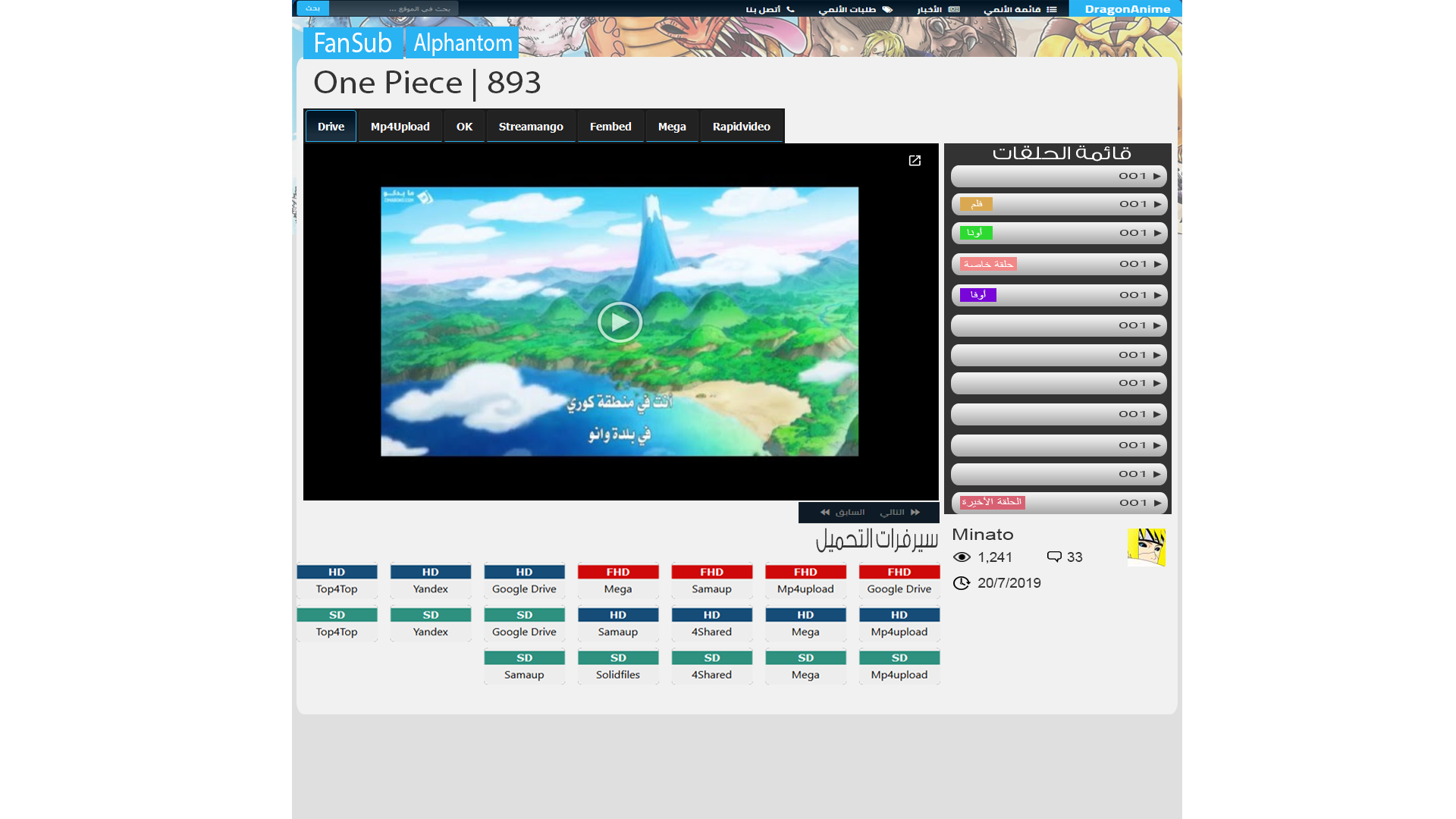The height and width of the screenshot is (819, 1456).
Task: Open video player in new window icon
Action: (915, 161)
